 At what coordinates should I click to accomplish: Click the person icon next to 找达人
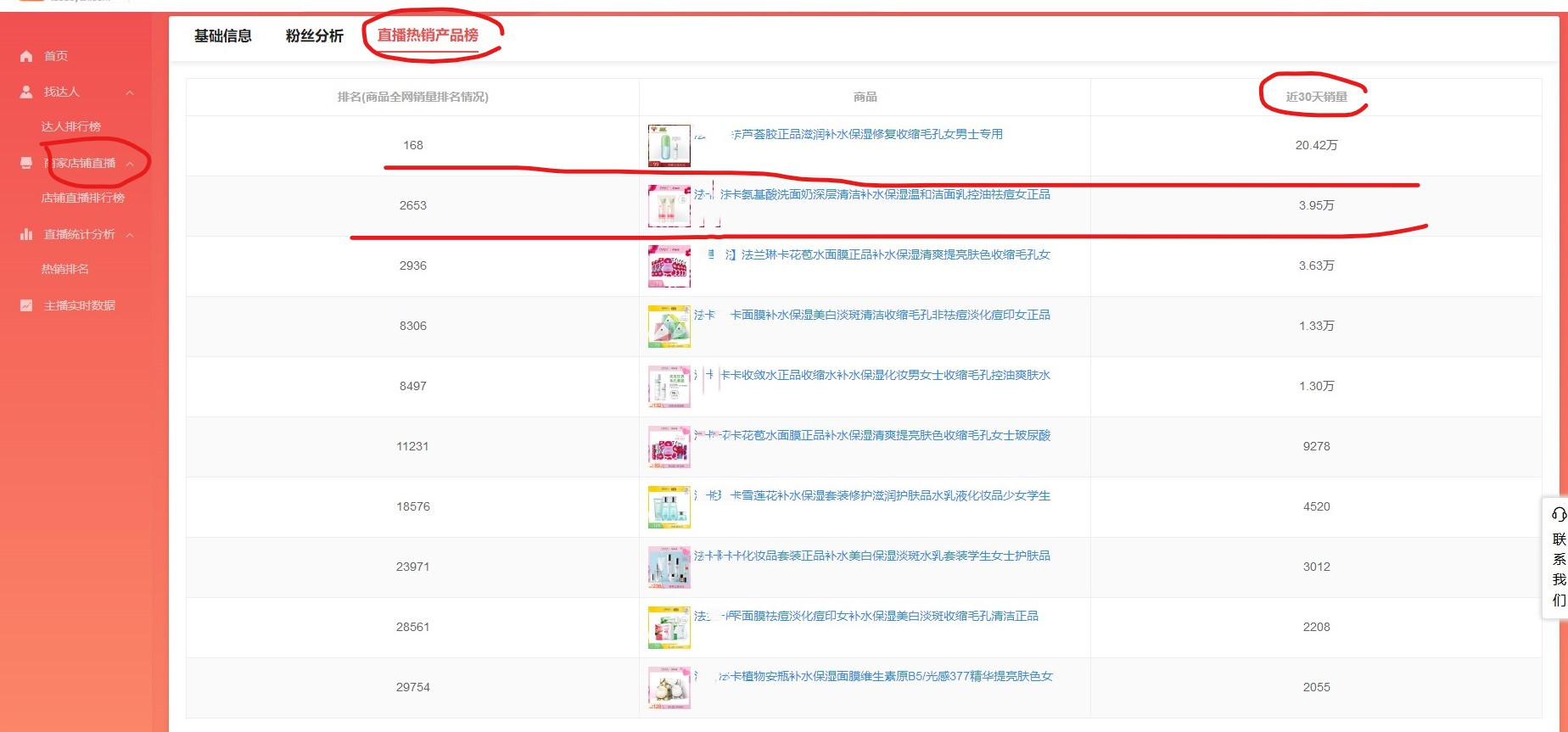(x=26, y=92)
